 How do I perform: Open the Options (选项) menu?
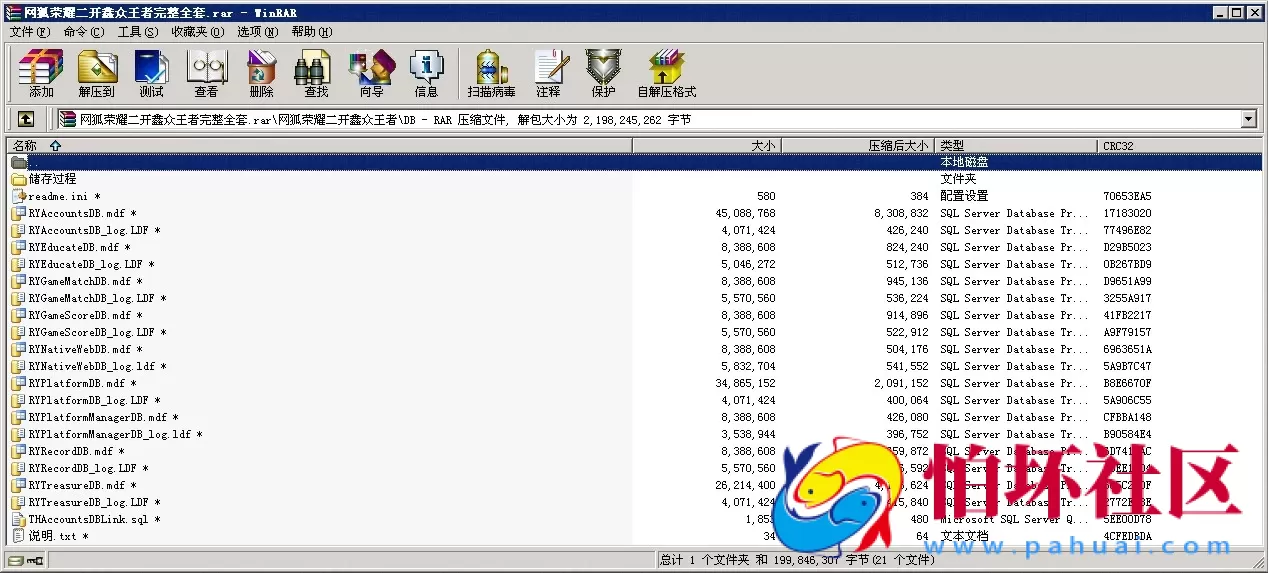point(258,32)
